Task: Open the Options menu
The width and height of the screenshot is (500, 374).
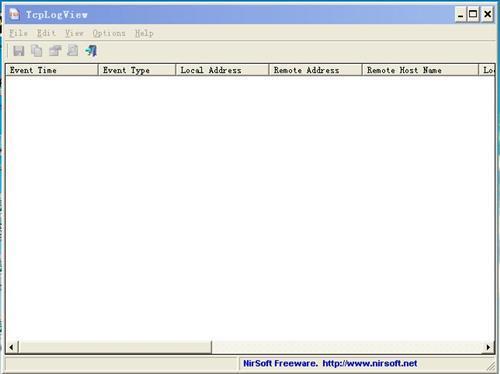Action: [x=109, y=33]
